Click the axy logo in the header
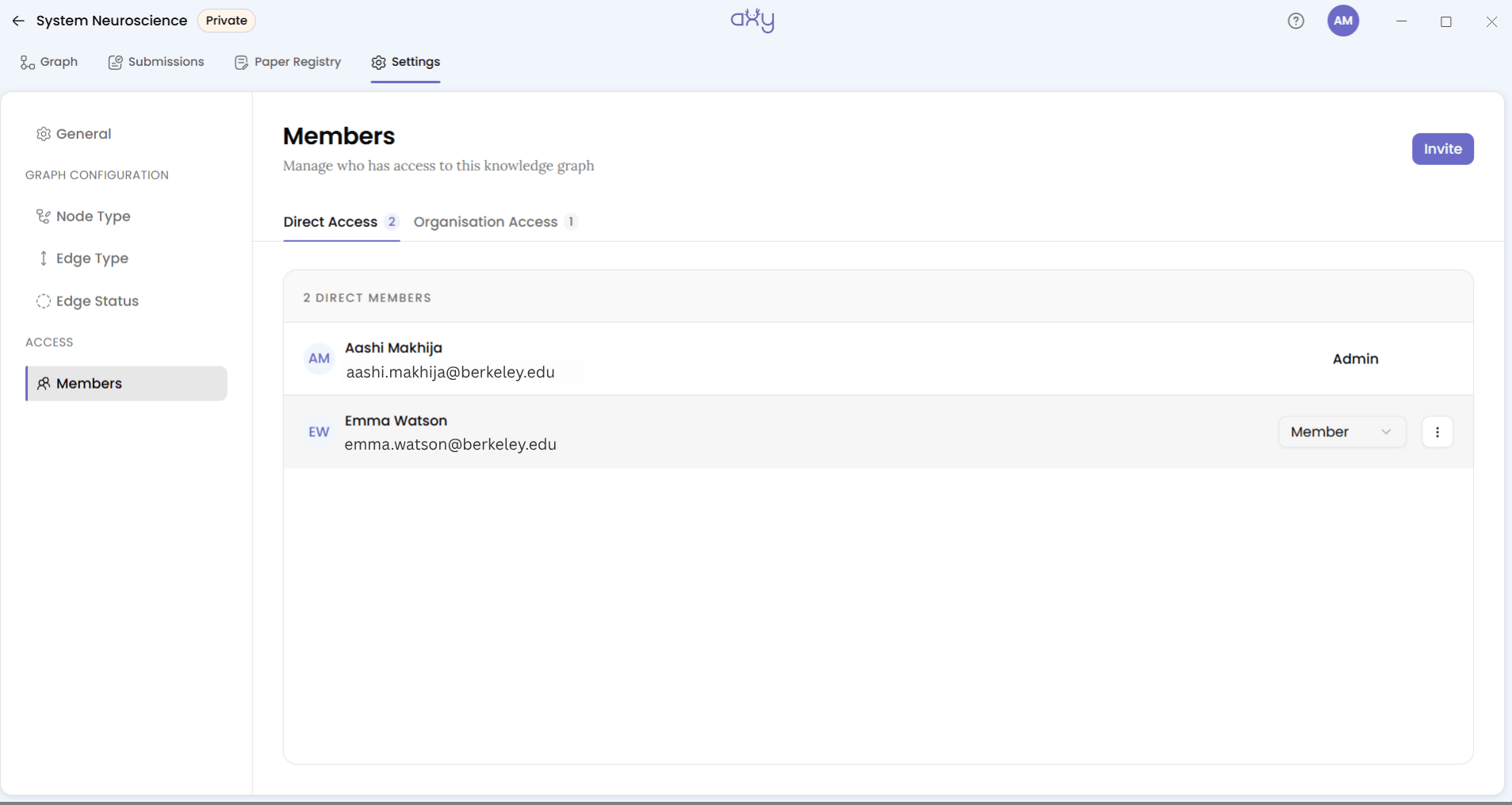 tap(752, 21)
